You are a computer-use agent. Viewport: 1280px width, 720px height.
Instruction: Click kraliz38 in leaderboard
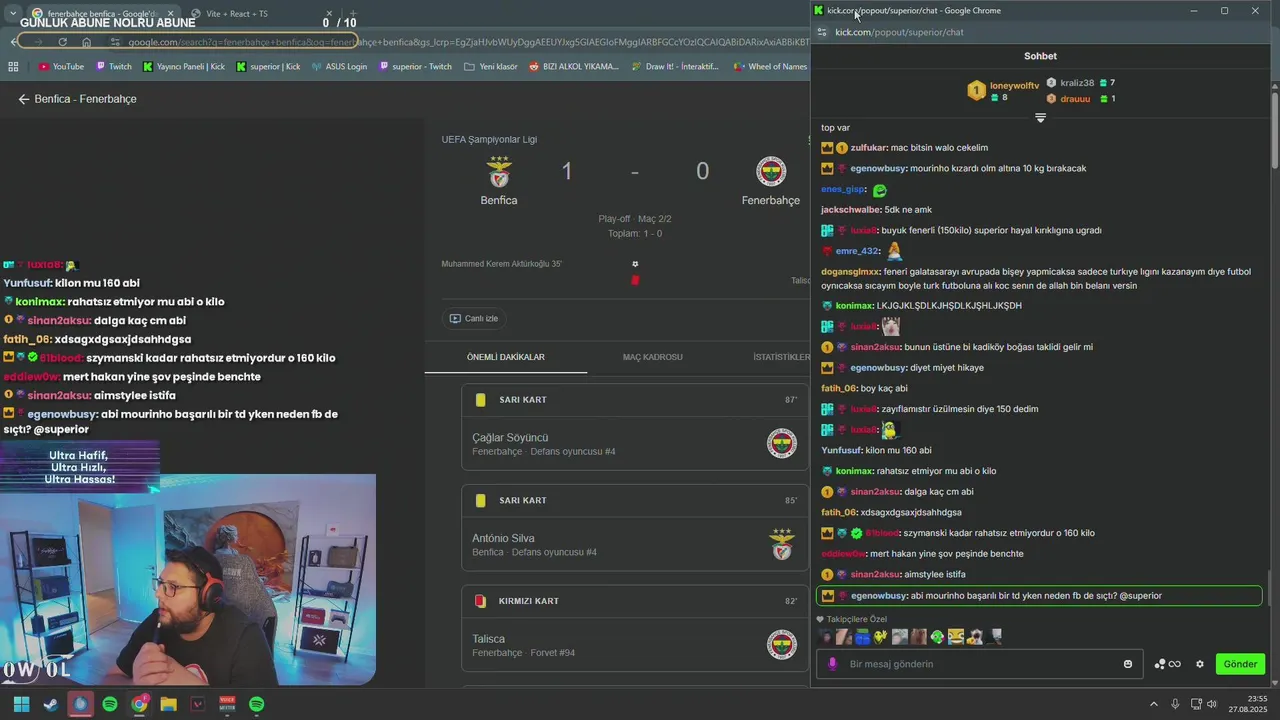click(1077, 83)
